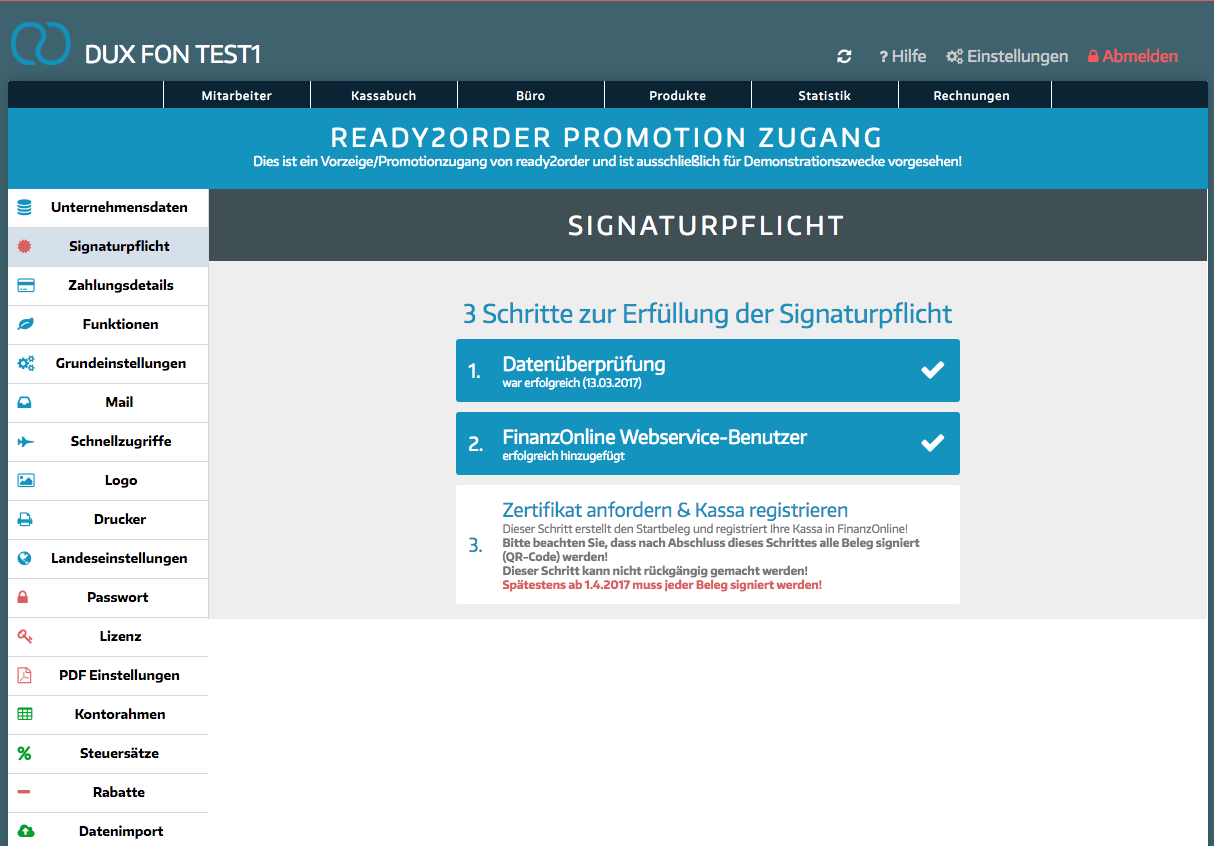
Task: Click the cloud upload icon beside Datenimport
Action: (x=26, y=831)
